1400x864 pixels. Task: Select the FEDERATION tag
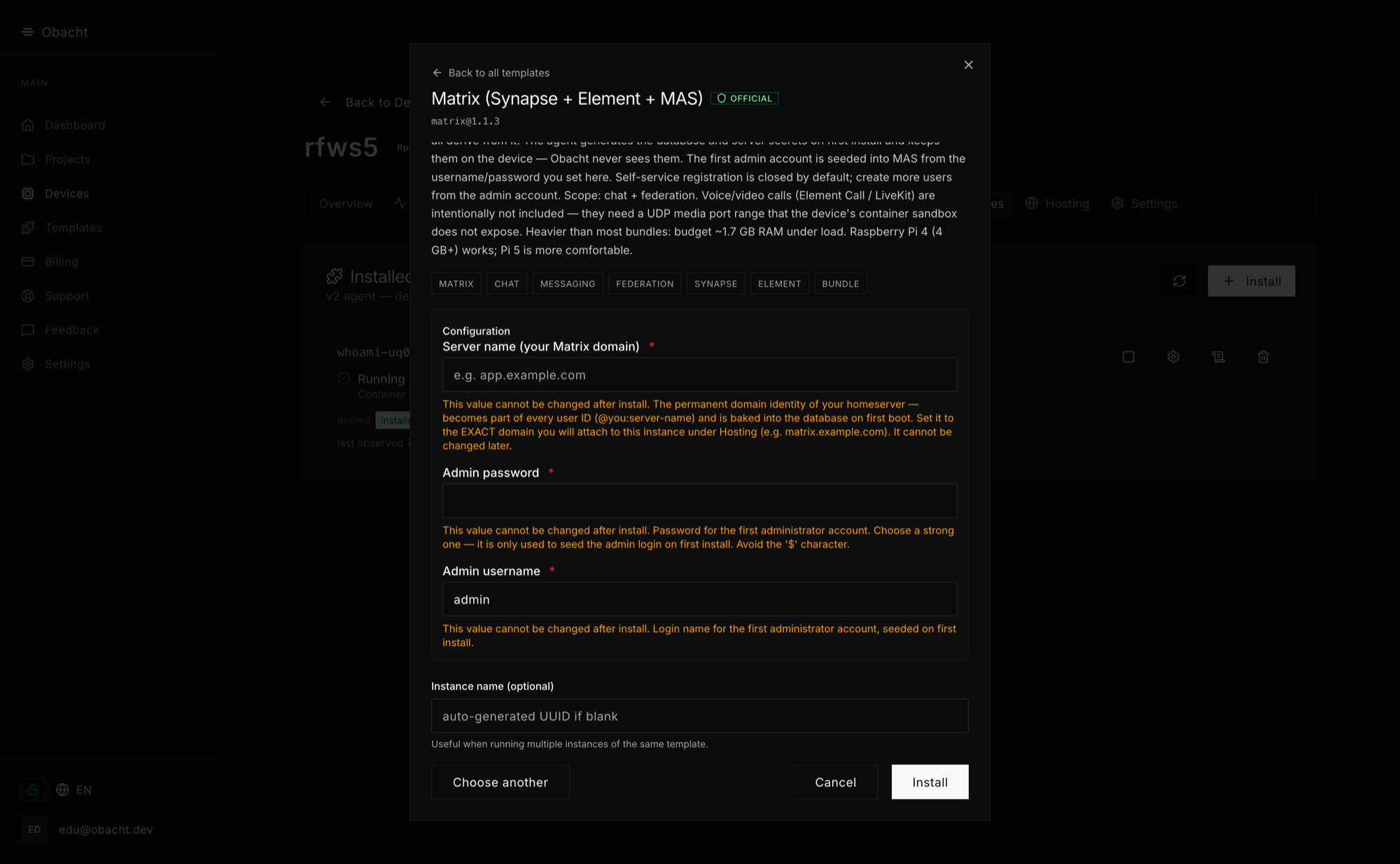click(x=645, y=284)
